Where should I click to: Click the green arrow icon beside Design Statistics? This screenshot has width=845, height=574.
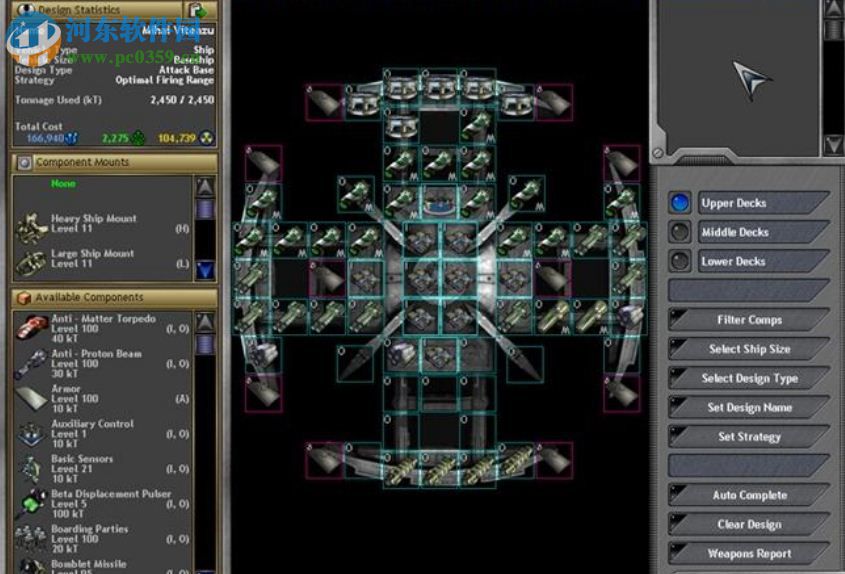tap(197, 10)
